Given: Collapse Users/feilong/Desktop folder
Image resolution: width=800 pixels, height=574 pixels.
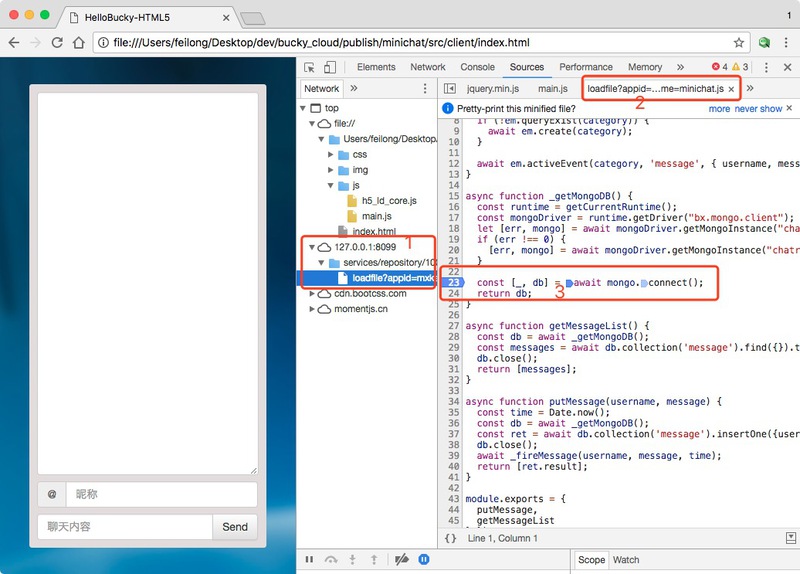Looking at the screenshot, I should (x=321, y=139).
